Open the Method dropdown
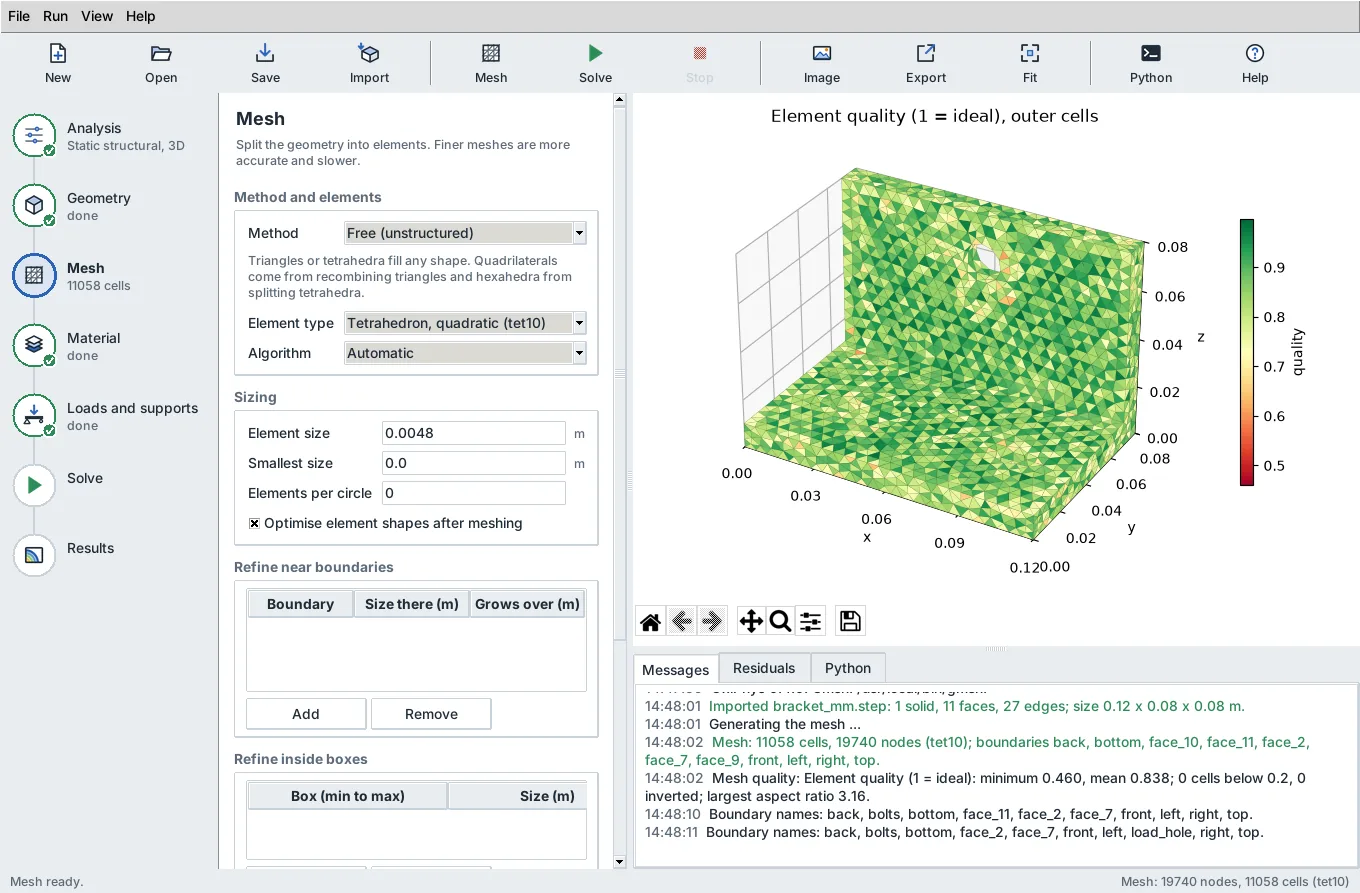Image resolution: width=1360 pixels, height=893 pixels. tap(465, 233)
